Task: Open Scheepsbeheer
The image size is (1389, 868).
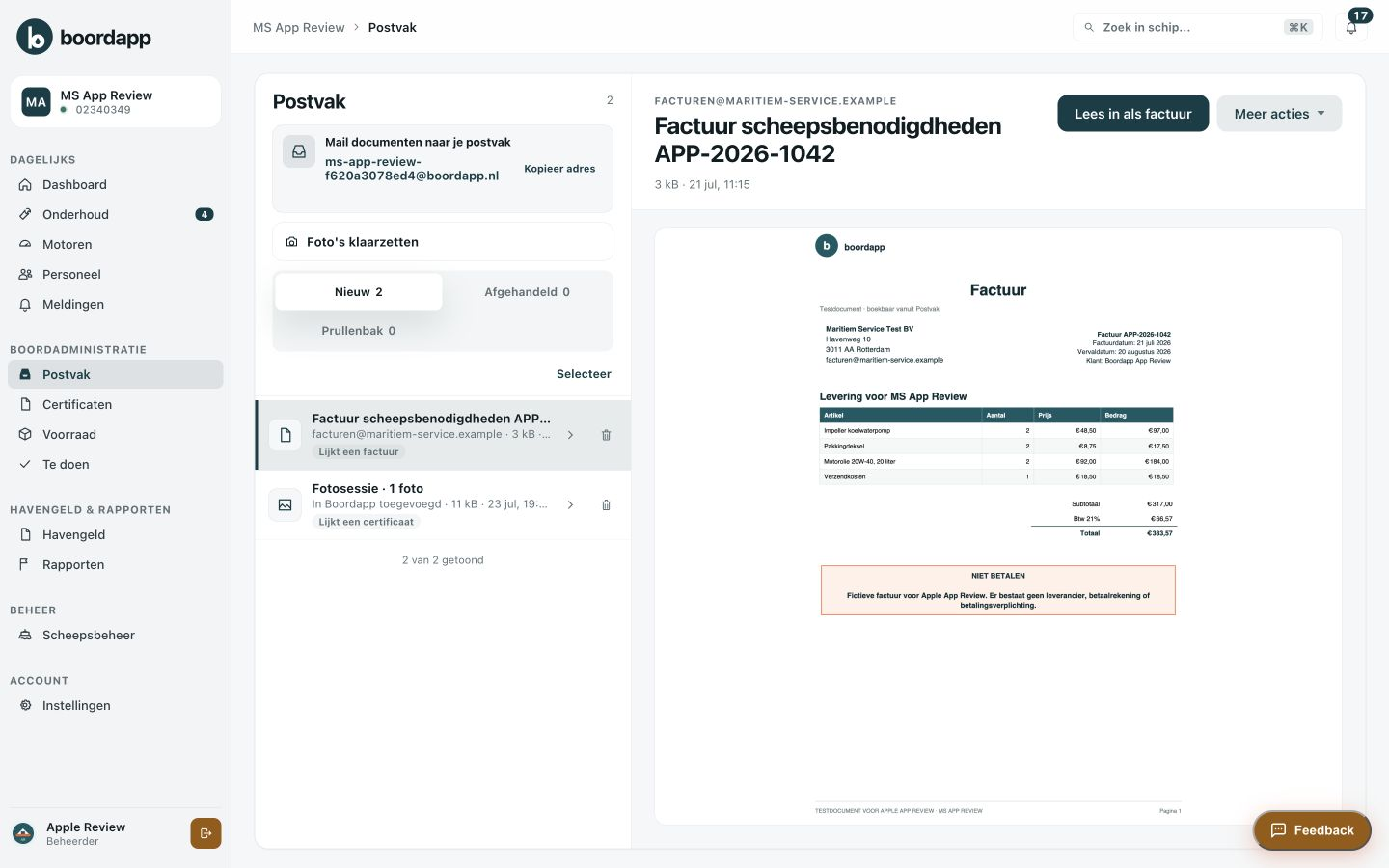Action: pyautogui.click(x=116, y=635)
